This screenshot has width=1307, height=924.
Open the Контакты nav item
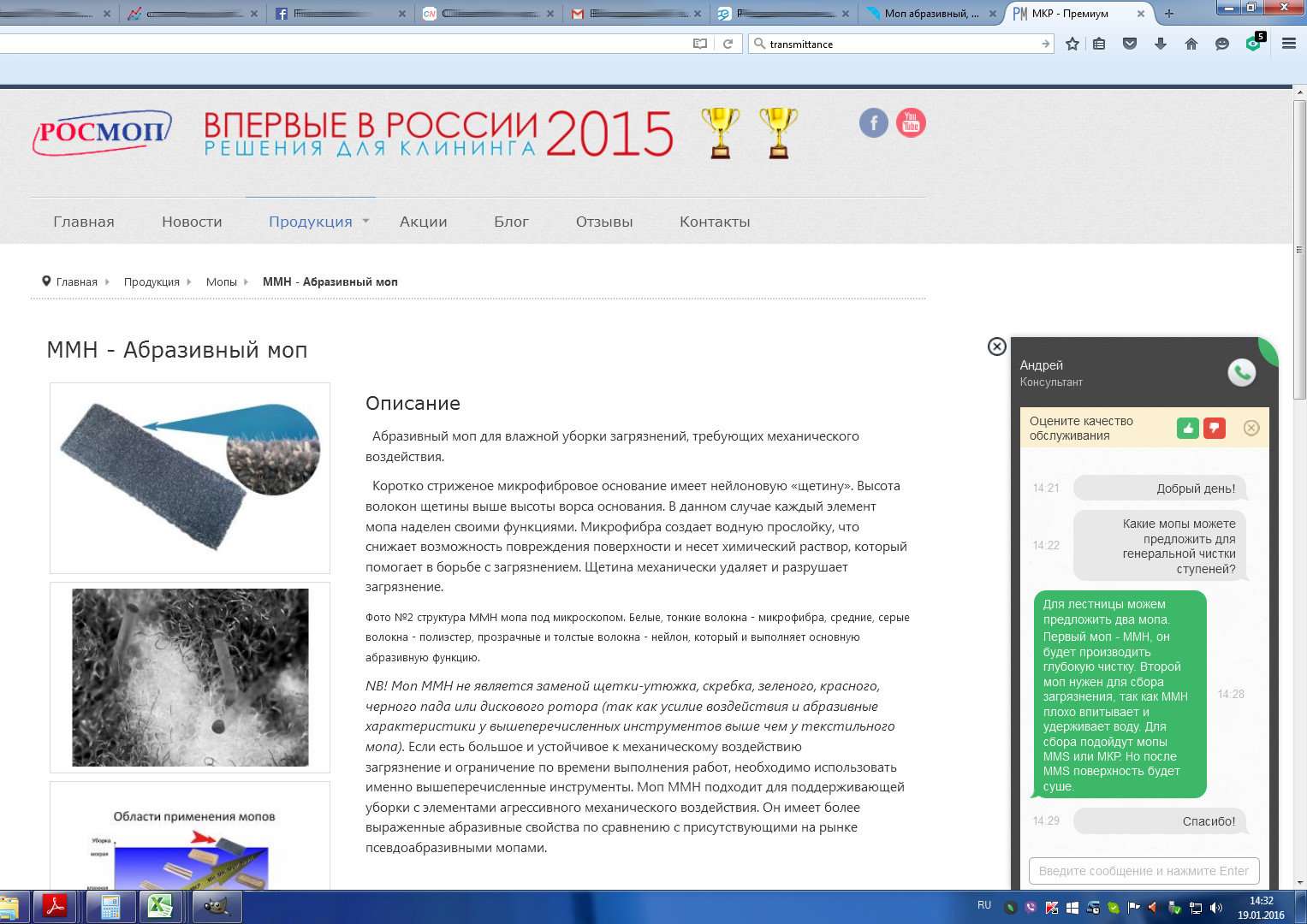coord(715,222)
